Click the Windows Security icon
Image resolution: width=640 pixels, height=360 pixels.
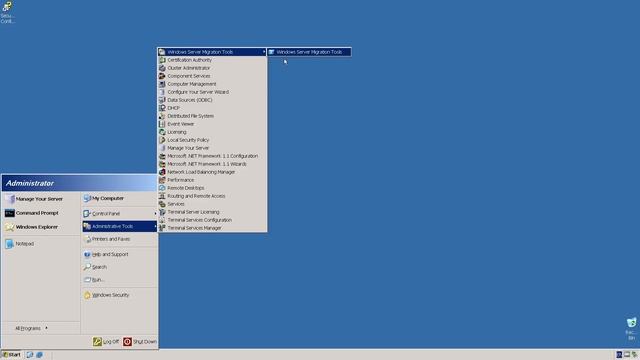pos(87,295)
